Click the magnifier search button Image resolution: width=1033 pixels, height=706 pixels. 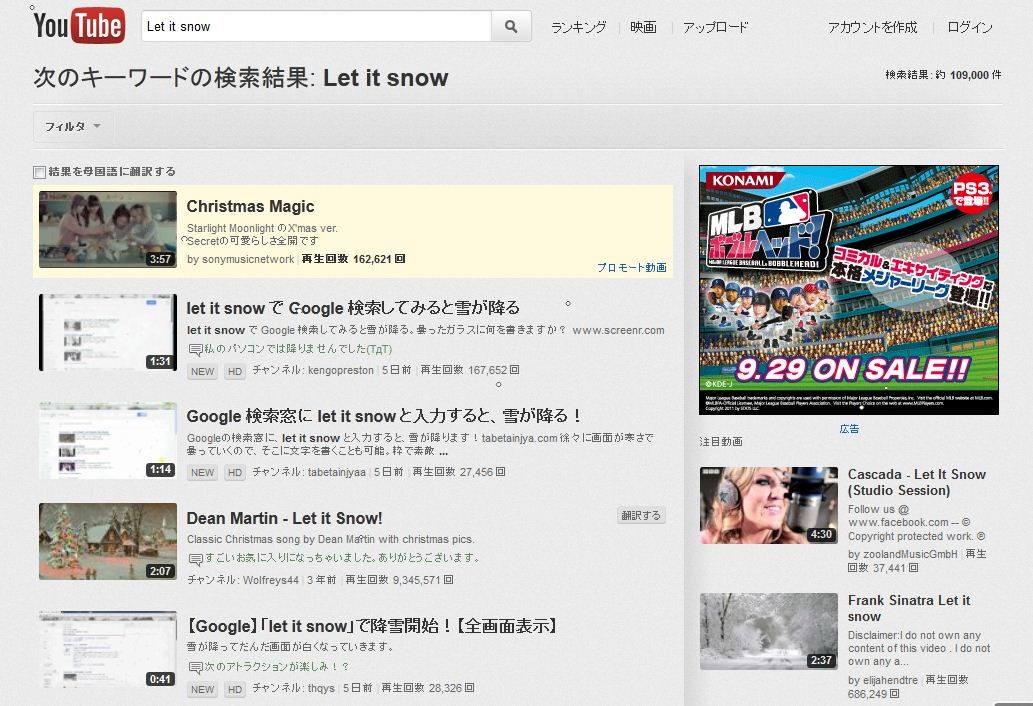click(x=511, y=26)
